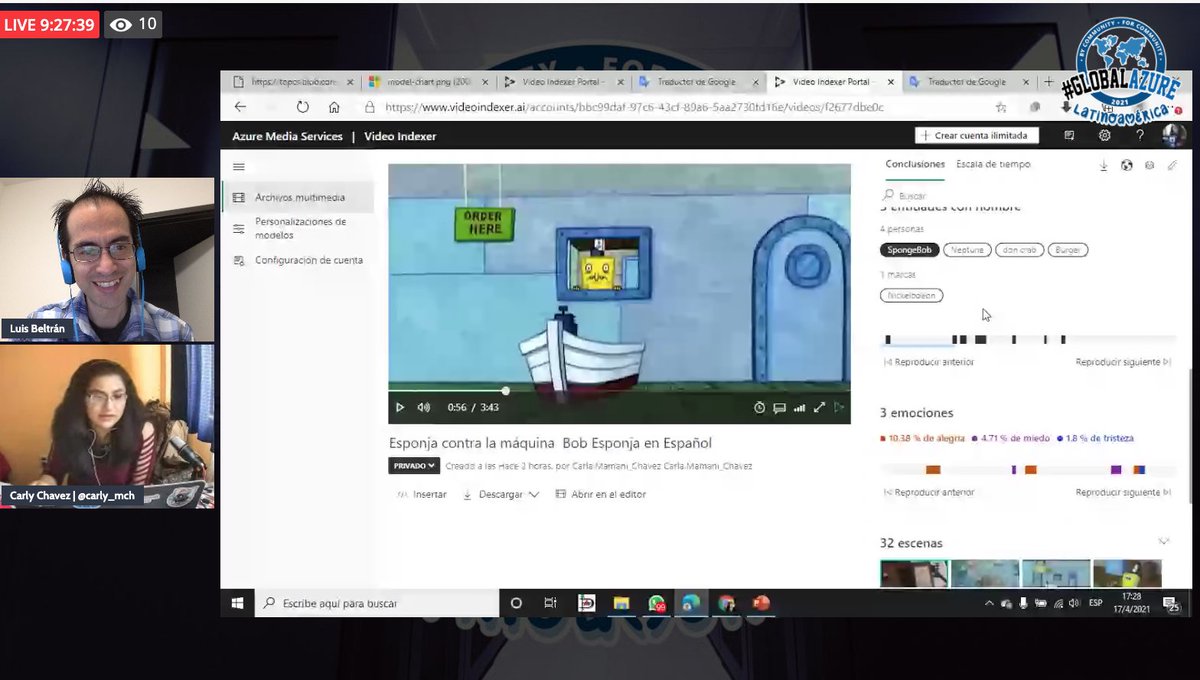Open Chrome from the taskbar
The width and height of the screenshot is (1200, 680).
point(727,603)
